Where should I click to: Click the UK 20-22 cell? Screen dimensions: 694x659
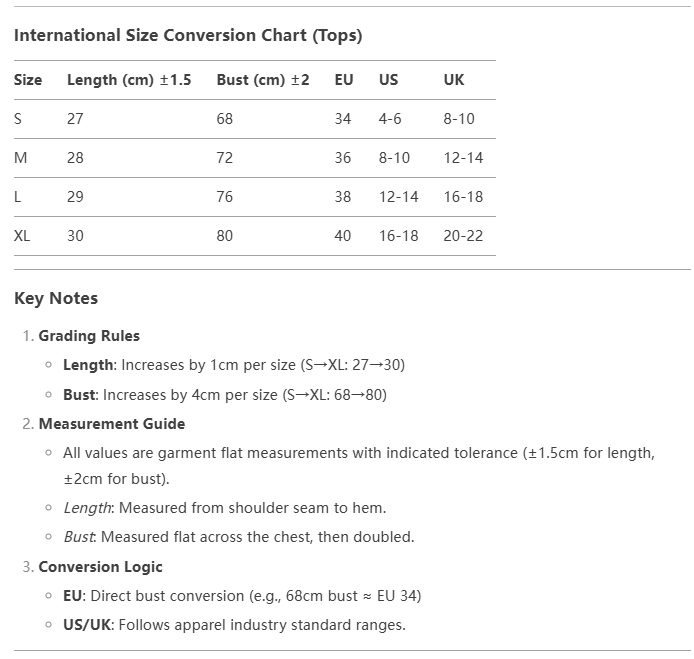point(463,236)
